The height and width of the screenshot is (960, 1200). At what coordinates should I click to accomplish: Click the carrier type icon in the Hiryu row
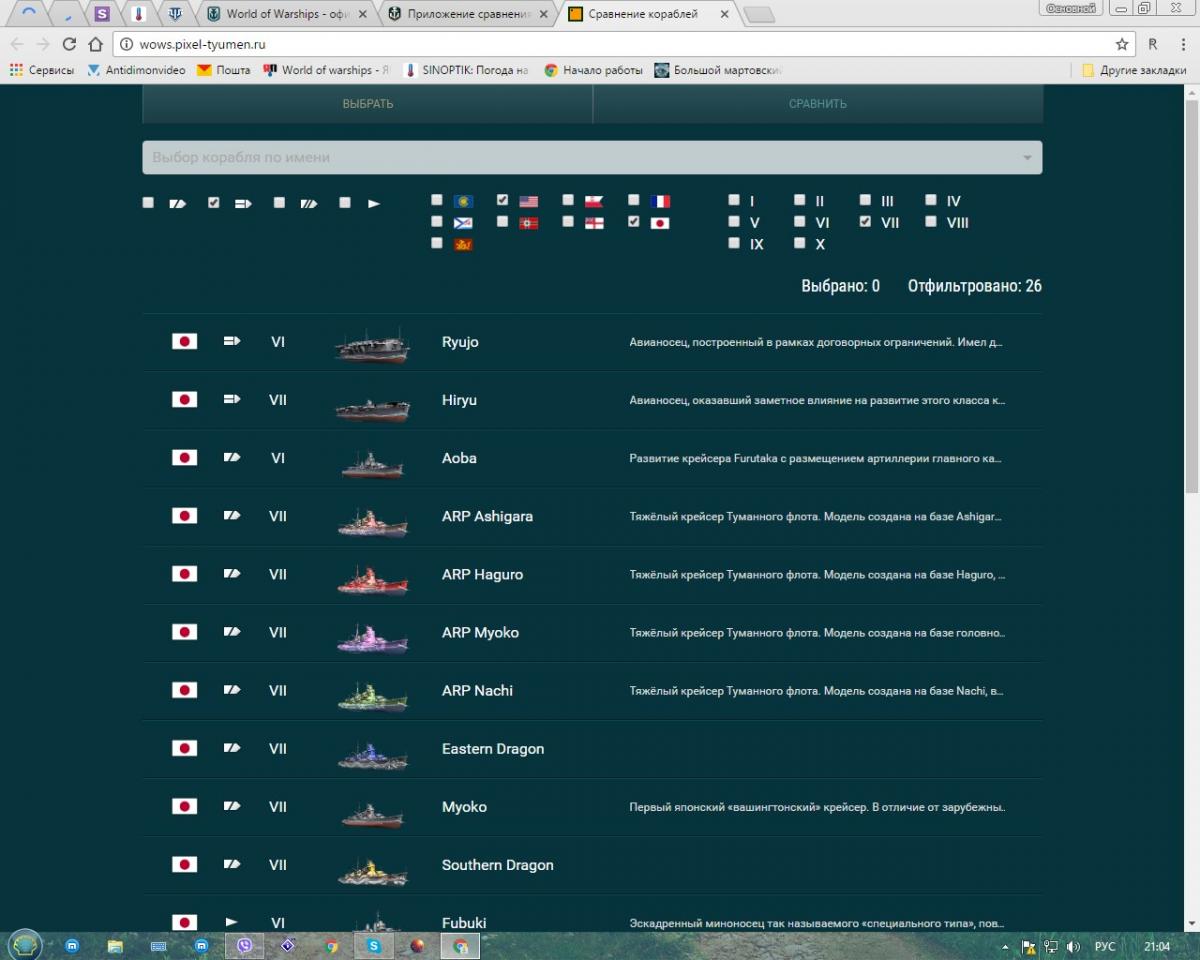[x=231, y=399]
